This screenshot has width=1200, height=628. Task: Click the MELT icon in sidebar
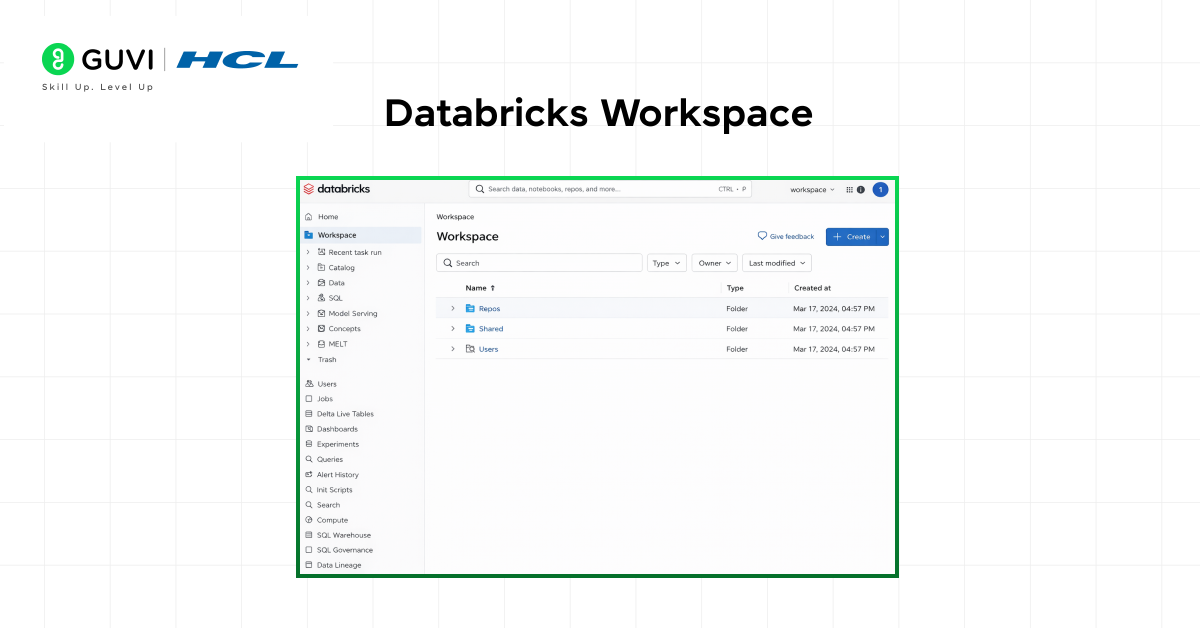click(x=321, y=344)
